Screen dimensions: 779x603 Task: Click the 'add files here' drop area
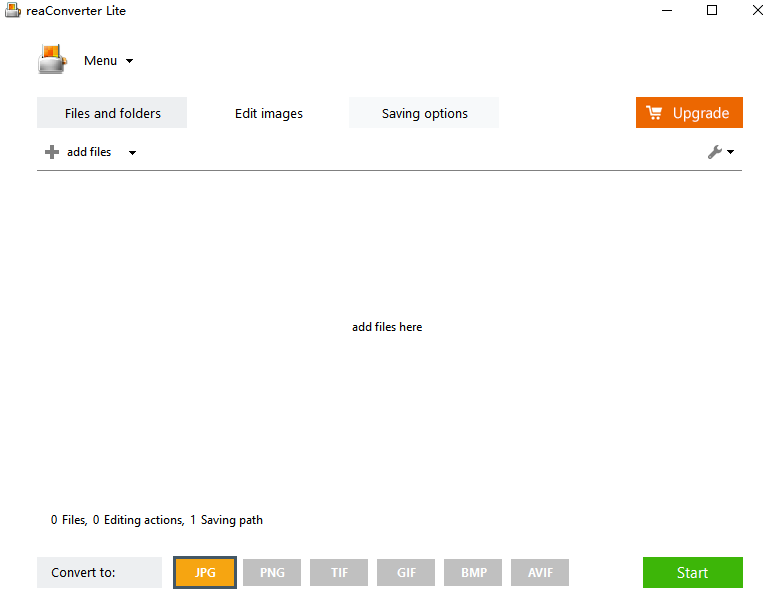tap(387, 327)
